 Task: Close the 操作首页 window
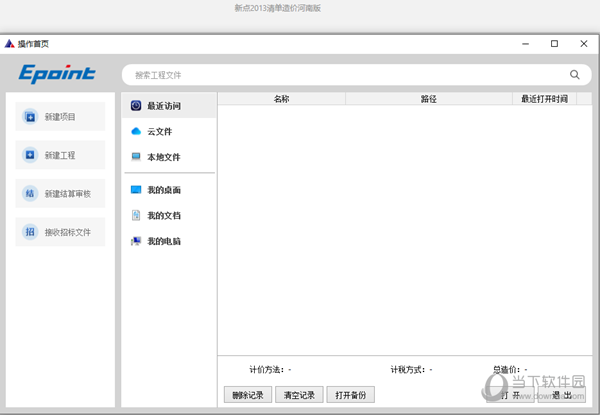pos(584,44)
